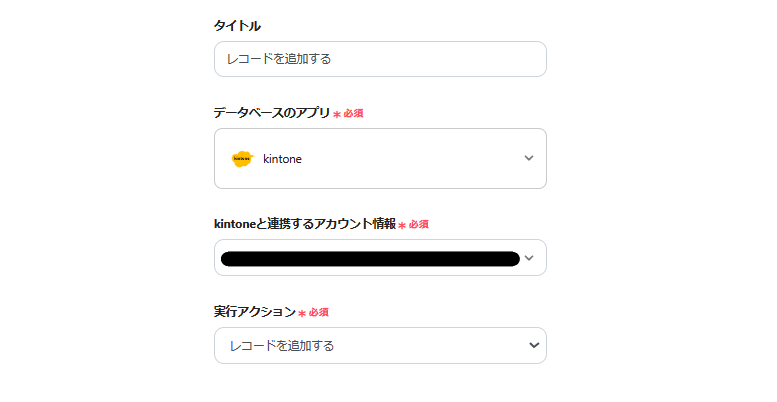This screenshot has height=402, width=777.
Task: Click the blacked-out account name field
Action: click(x=369, y=258)
